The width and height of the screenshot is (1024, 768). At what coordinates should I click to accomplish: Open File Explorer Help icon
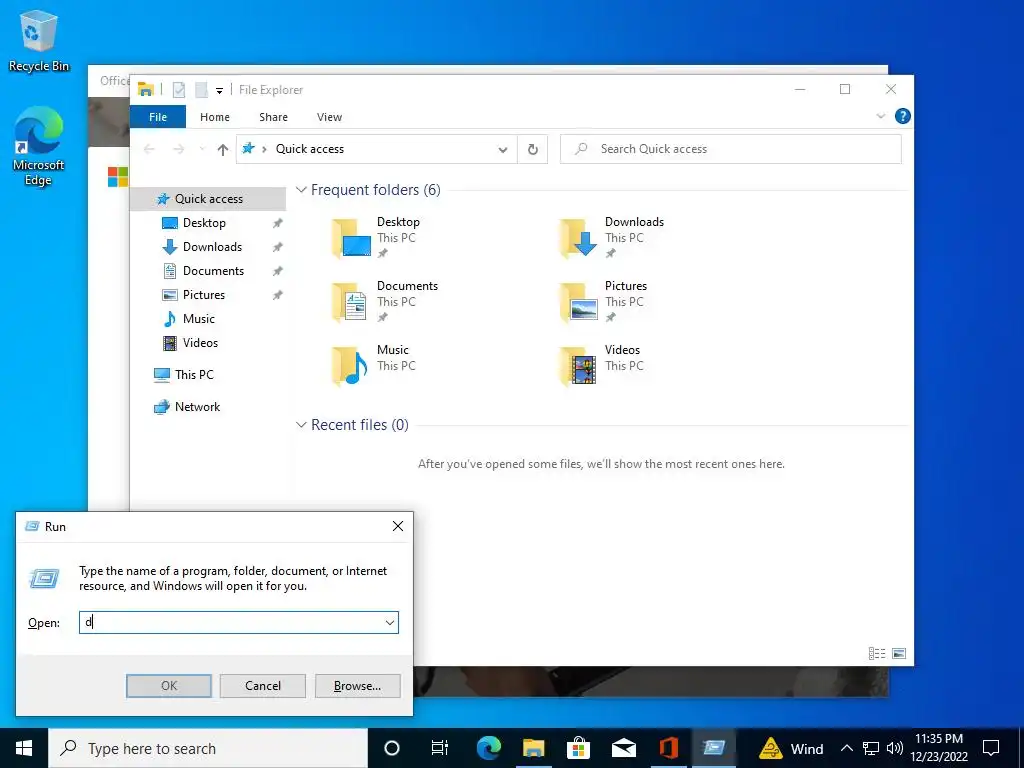(x=903, y=116)
